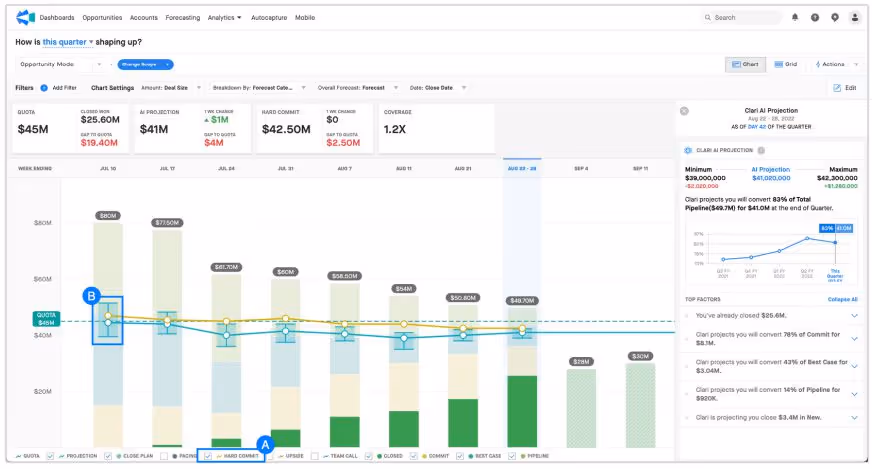Click the Quota line icon in legend

[18, 456]
